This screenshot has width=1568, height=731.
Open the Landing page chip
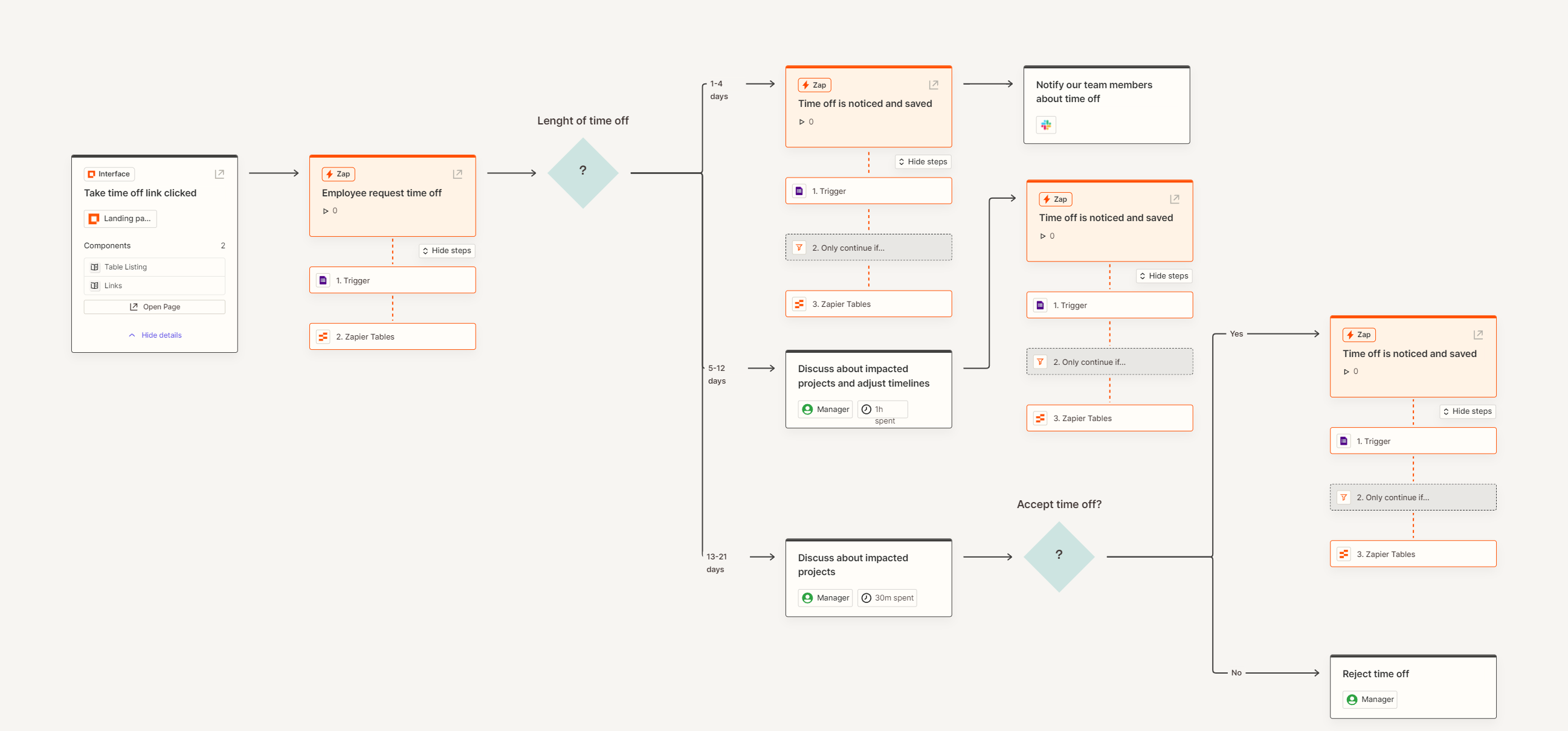pos(120,219)
